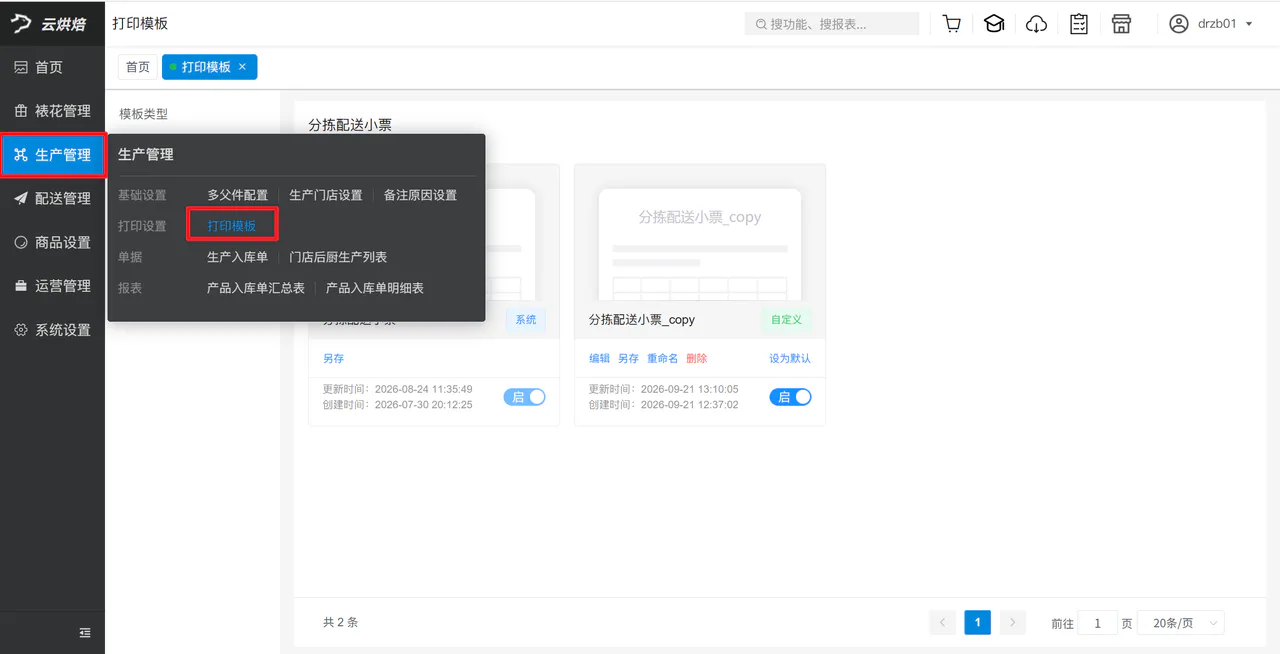
Task: Click the clipboard checklist icon in header
Action: pyautogui.click(x=1079, y=24)
